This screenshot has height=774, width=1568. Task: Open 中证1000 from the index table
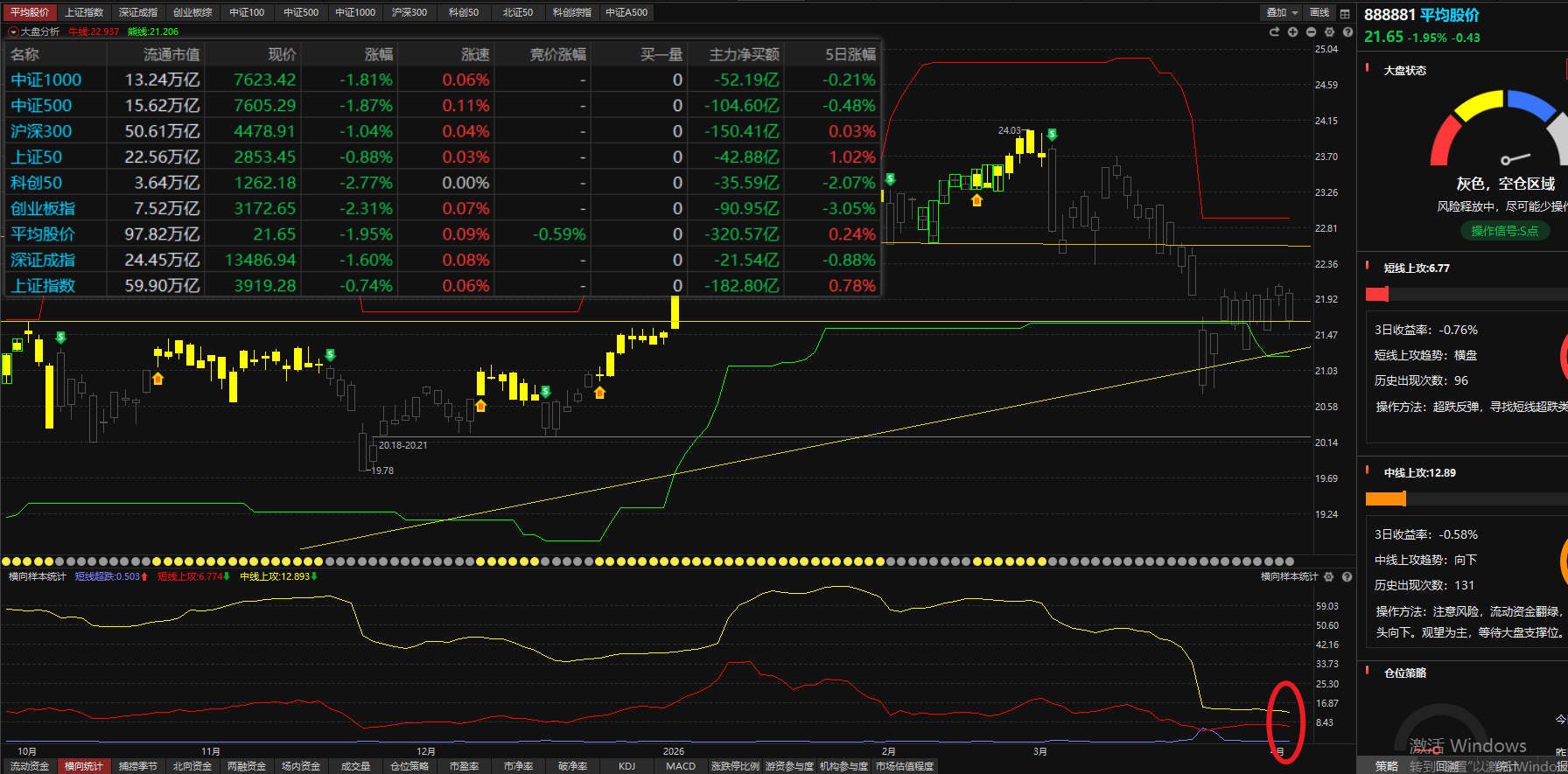pyautogui.click(x=45, y=80)
